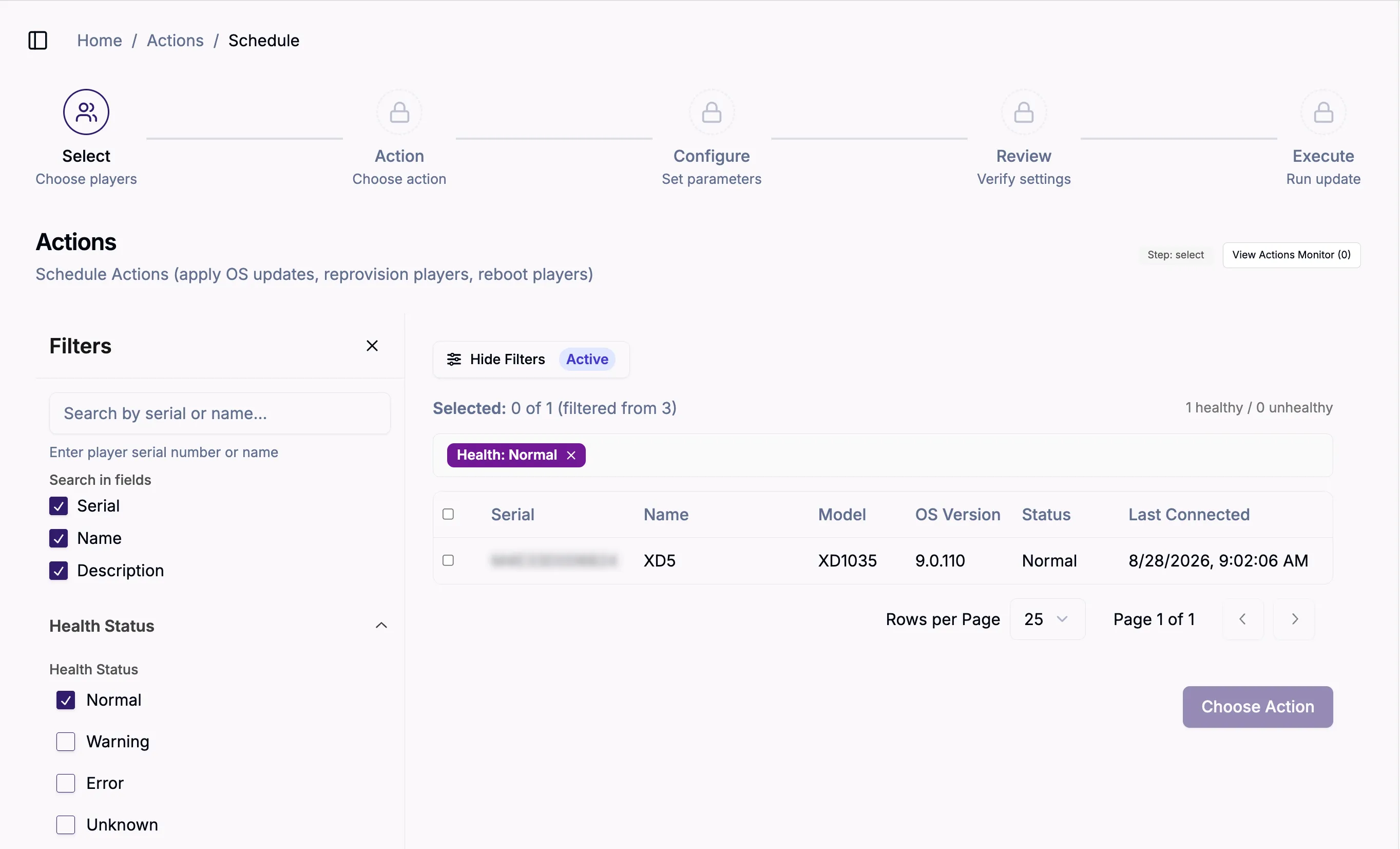Click the locked Execute step icon
The width and height of the screenshot is (1400, 849).
pyautogui.click(x=1322, y=112)
